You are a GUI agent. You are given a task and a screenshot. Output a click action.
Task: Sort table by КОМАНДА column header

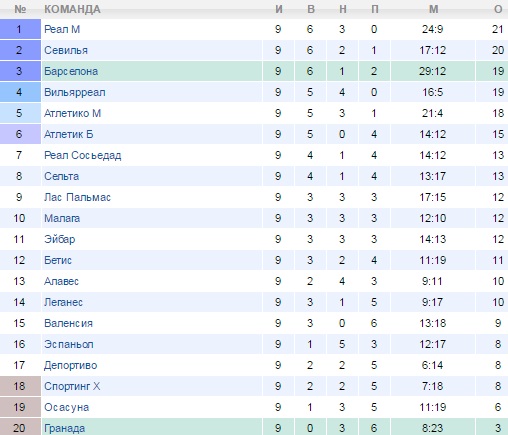72,9
